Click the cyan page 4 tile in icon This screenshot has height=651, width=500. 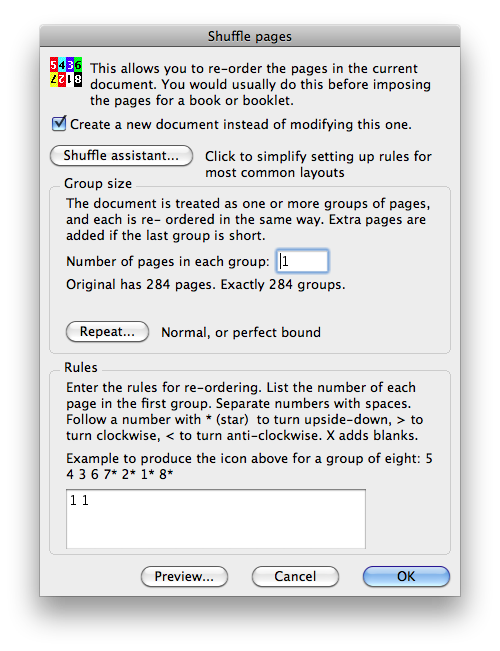61,65
